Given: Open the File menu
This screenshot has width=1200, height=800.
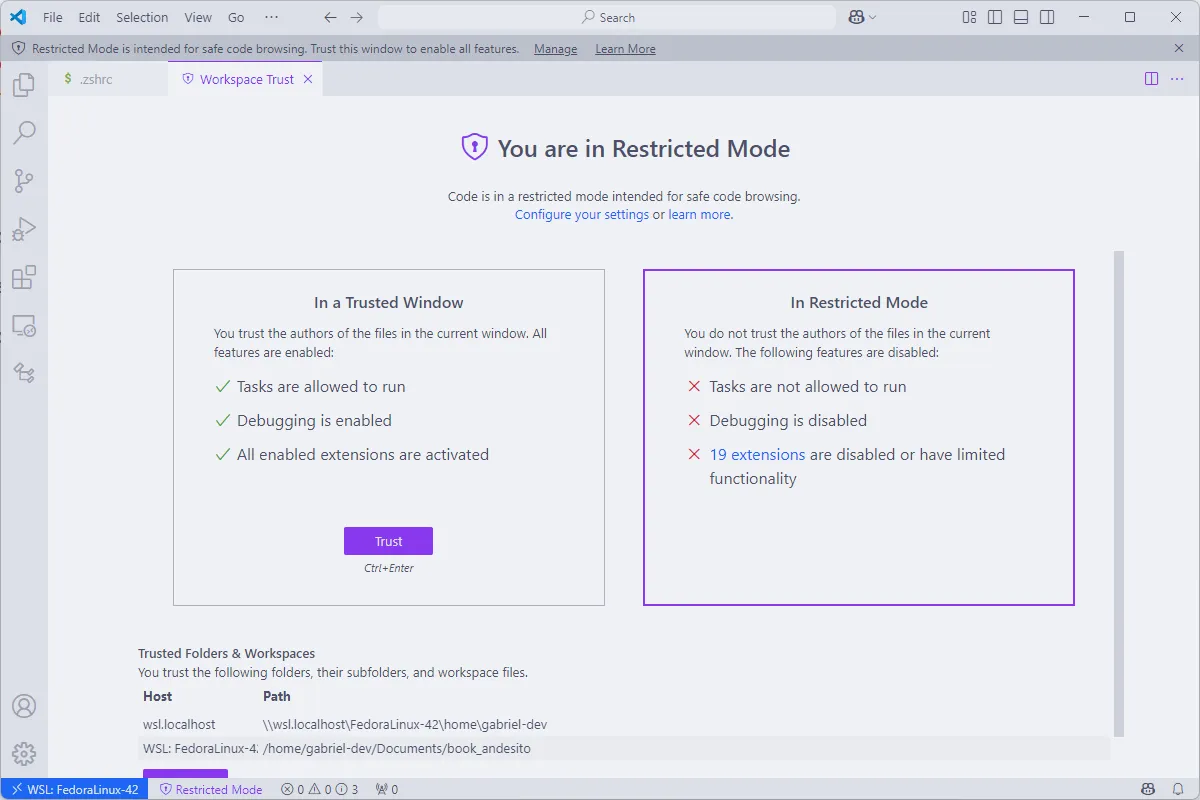Looking at the screenshot, I should point(53,17).
